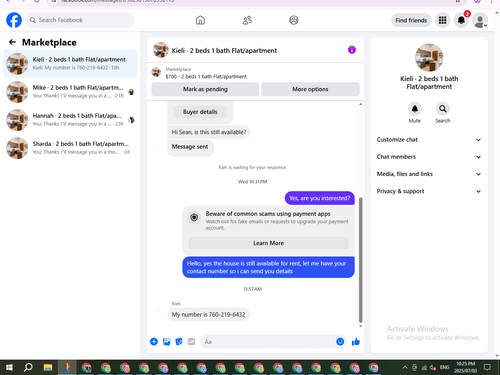Click the 'Hi Sean, is this still available?' message
The height and width of the screenshot is (375, 500).
point(209,132)
